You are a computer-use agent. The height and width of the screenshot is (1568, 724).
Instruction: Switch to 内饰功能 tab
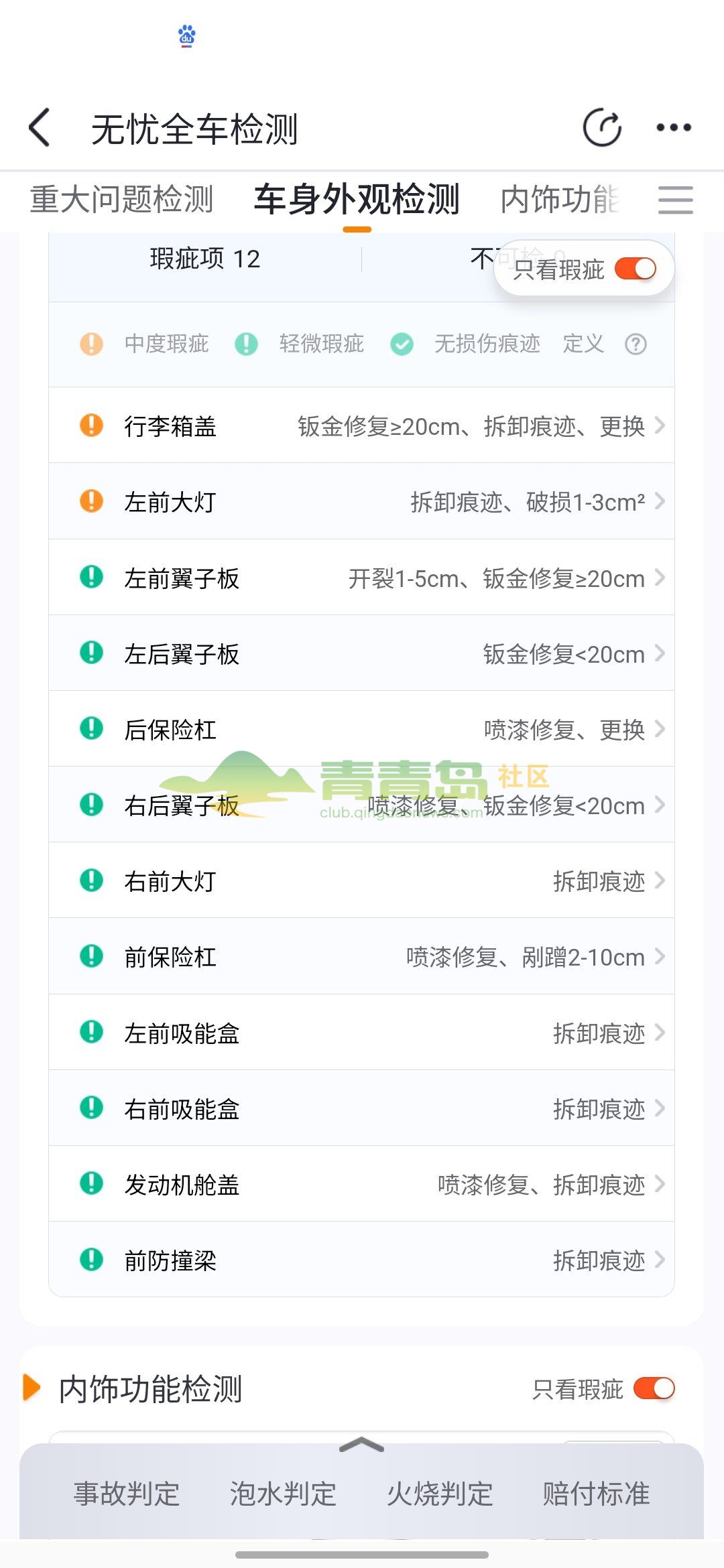click(559, 200)
